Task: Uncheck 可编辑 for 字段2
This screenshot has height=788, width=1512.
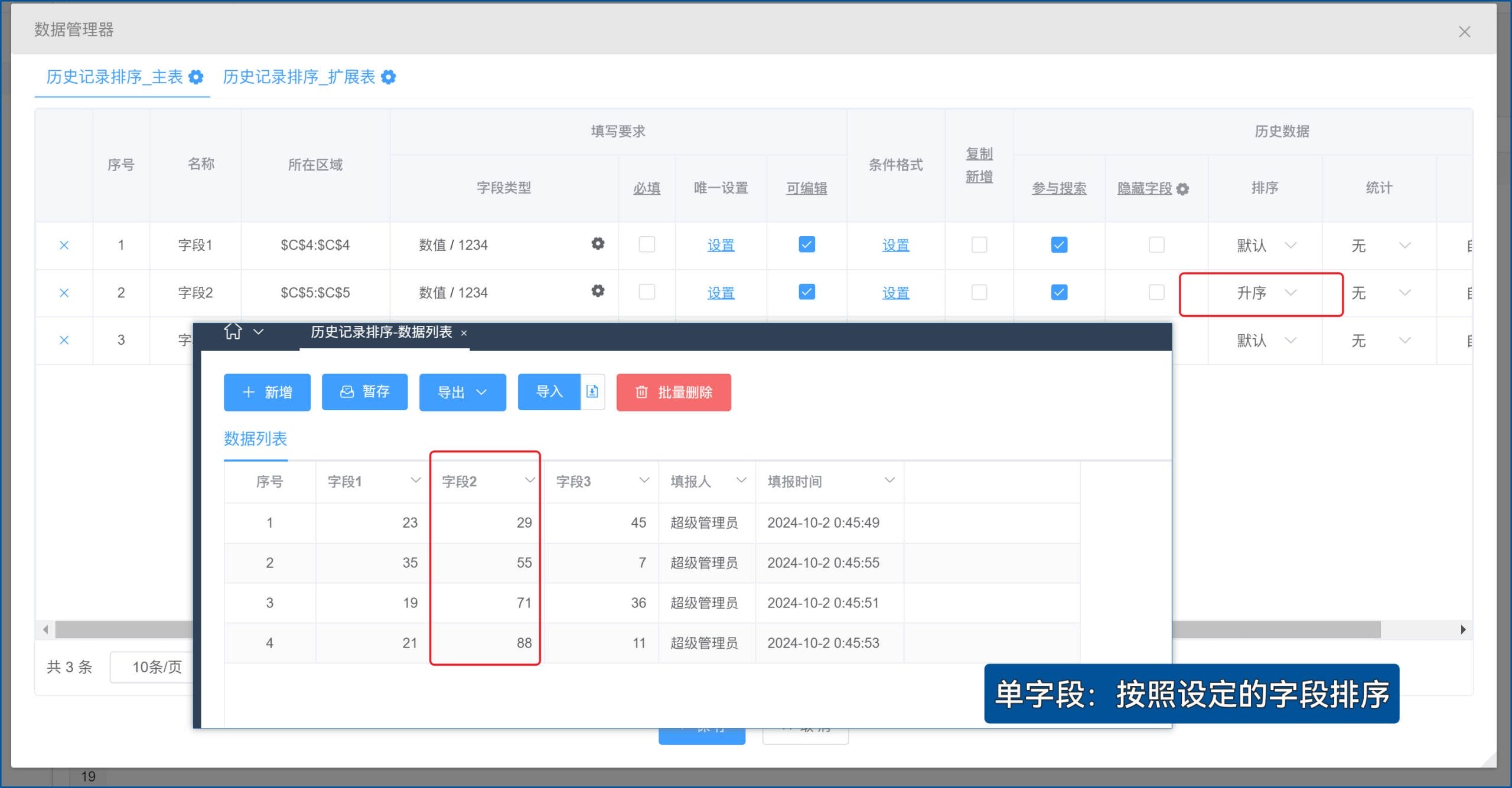Action: 807,292
